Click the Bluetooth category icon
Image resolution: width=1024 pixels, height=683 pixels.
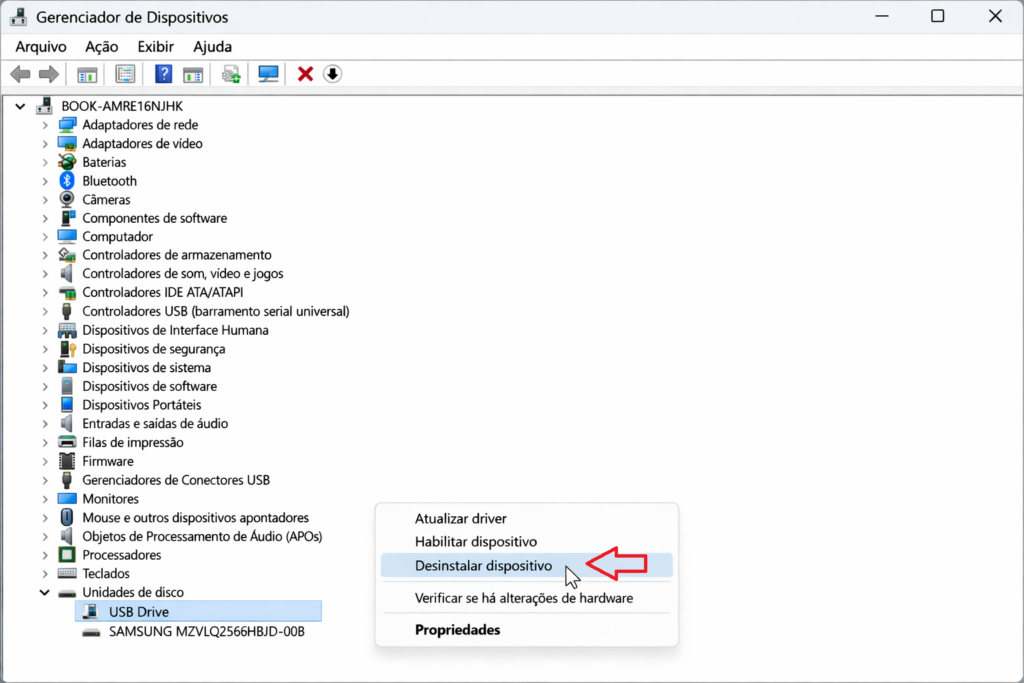[x=67, y=181]
